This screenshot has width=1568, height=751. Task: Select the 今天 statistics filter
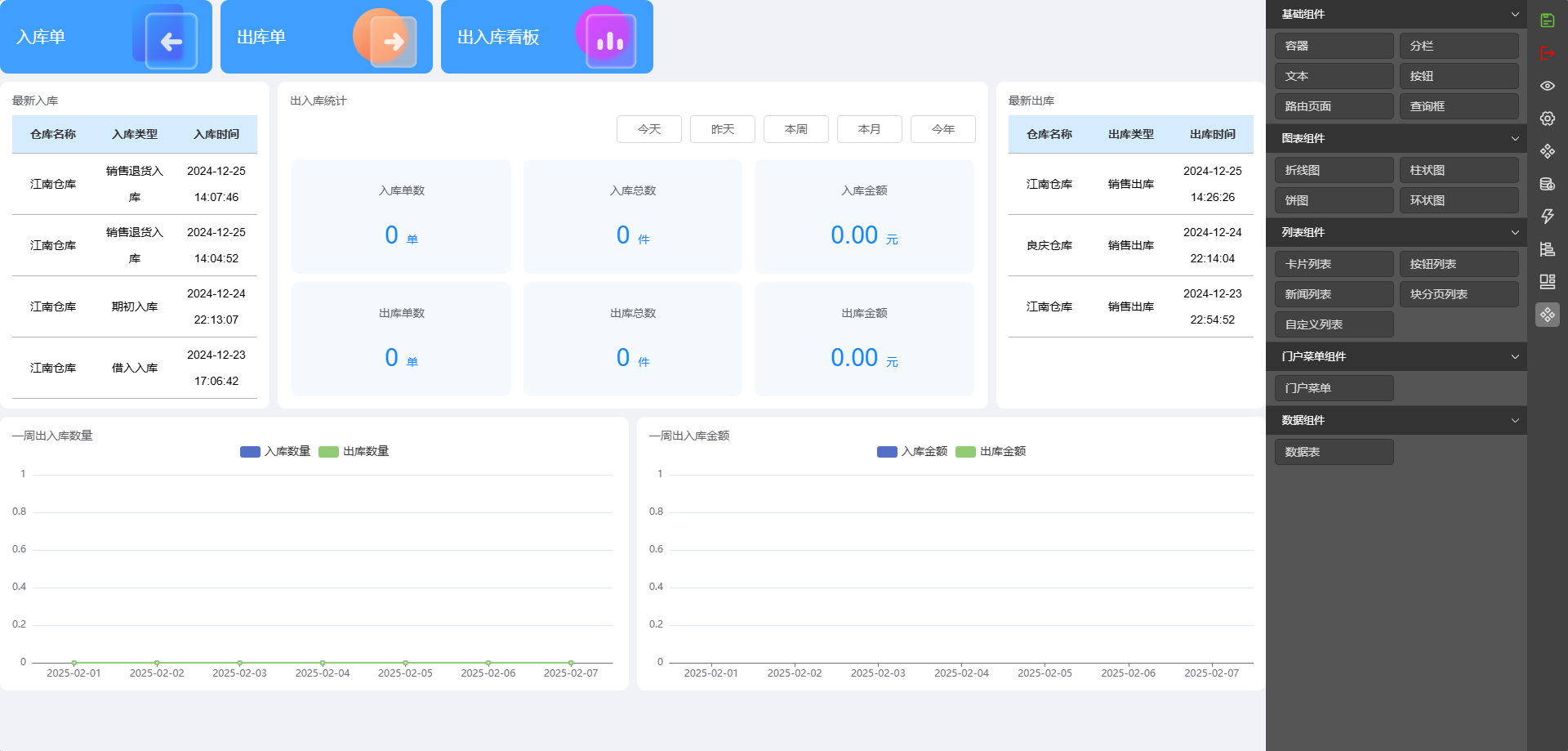[x=648, y=129]
